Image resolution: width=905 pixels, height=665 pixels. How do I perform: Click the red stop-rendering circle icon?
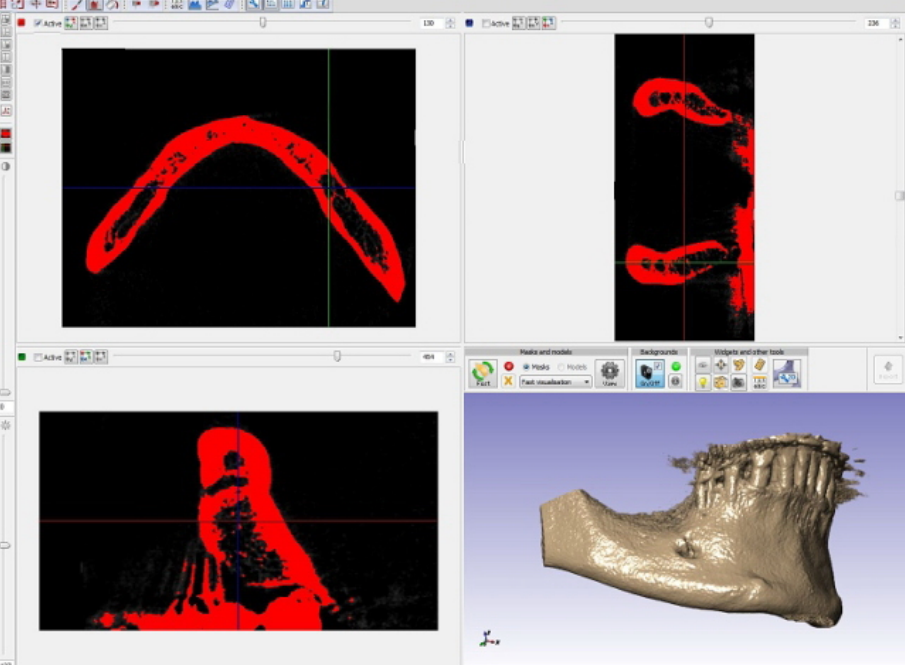pos(508,366)
